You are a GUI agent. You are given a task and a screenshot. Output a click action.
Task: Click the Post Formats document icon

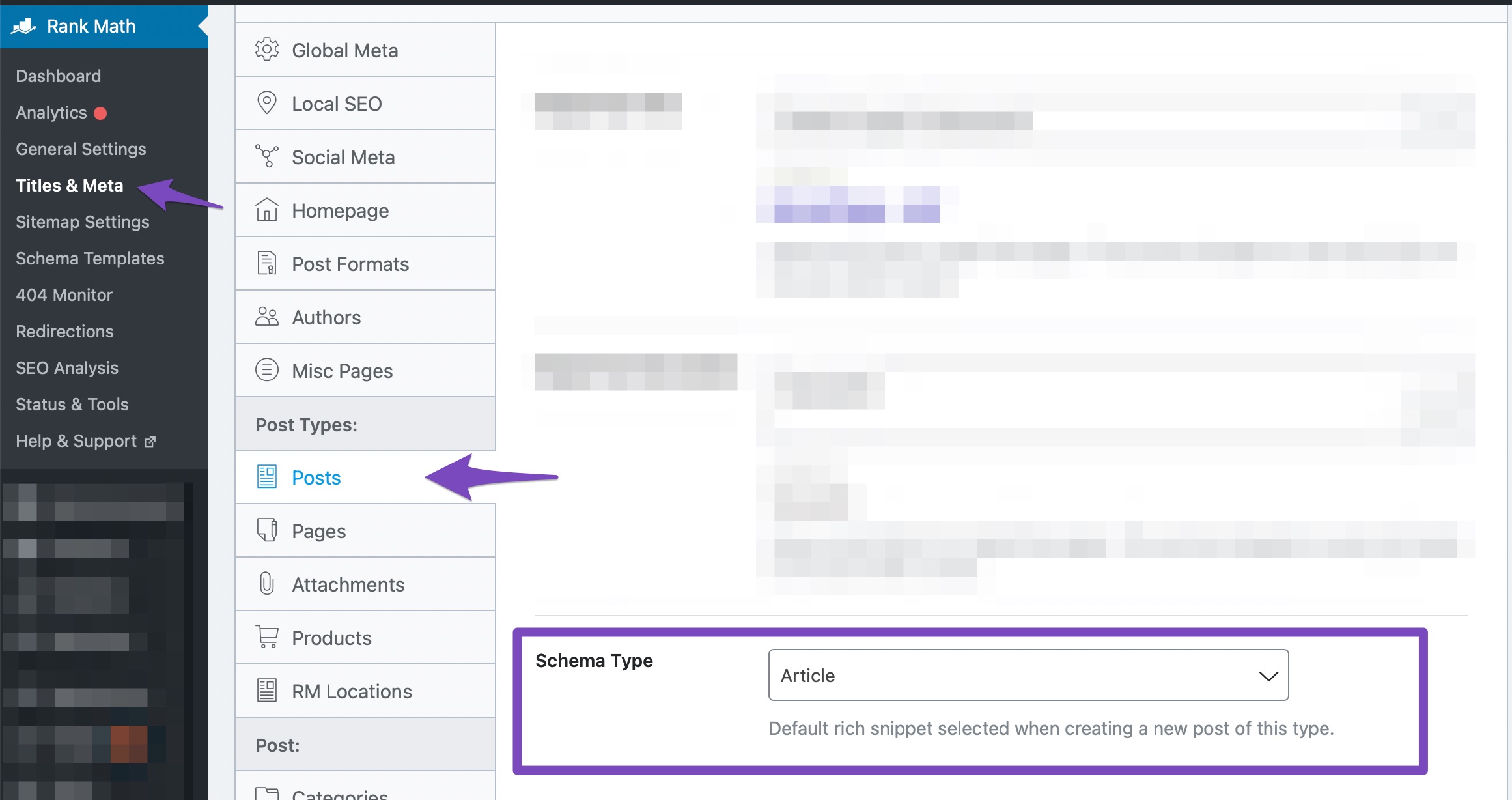(266, 263)
